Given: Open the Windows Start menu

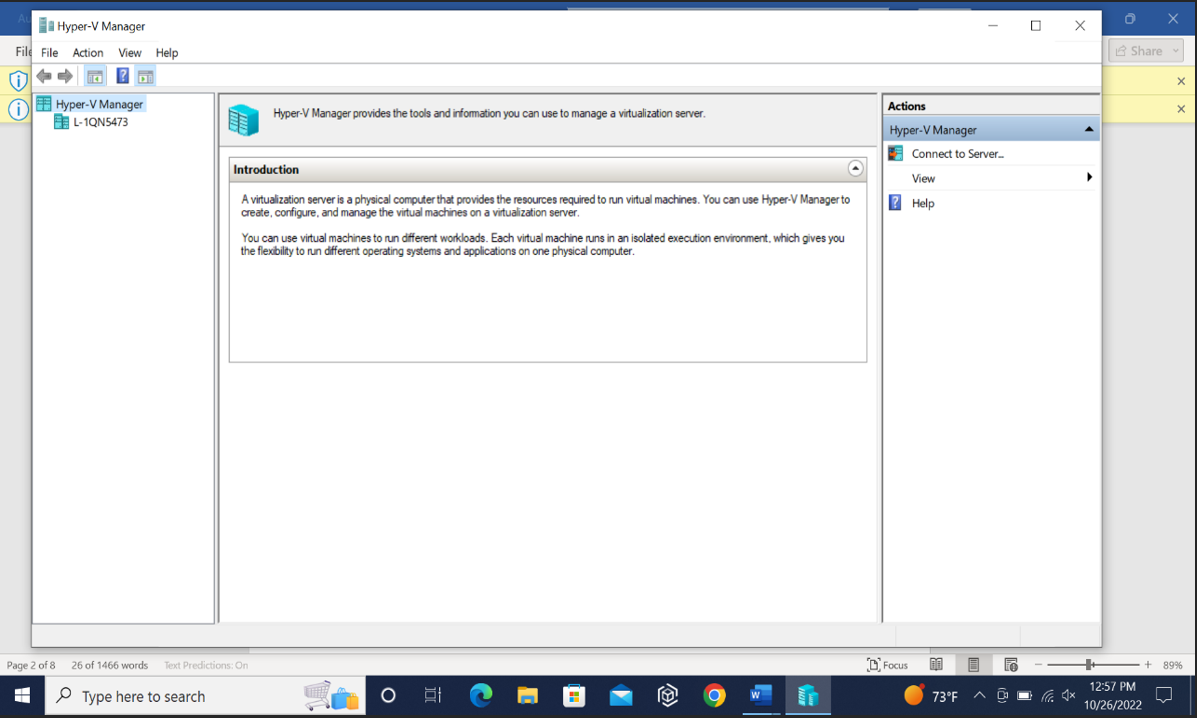Looking at the screenshot, I should pos(22,695).
